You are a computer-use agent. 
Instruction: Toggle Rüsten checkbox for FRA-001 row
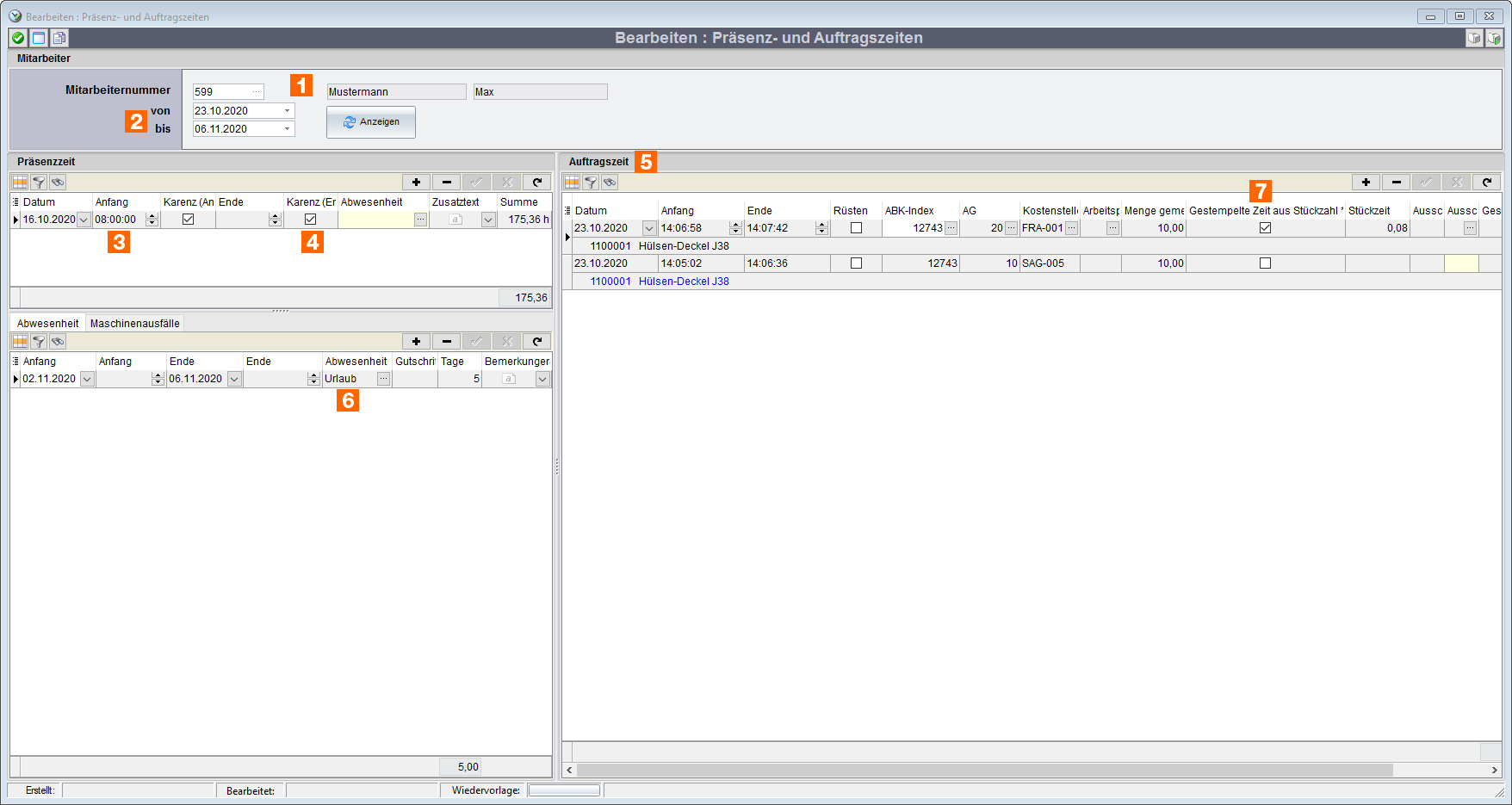click(x=856, y=228)
